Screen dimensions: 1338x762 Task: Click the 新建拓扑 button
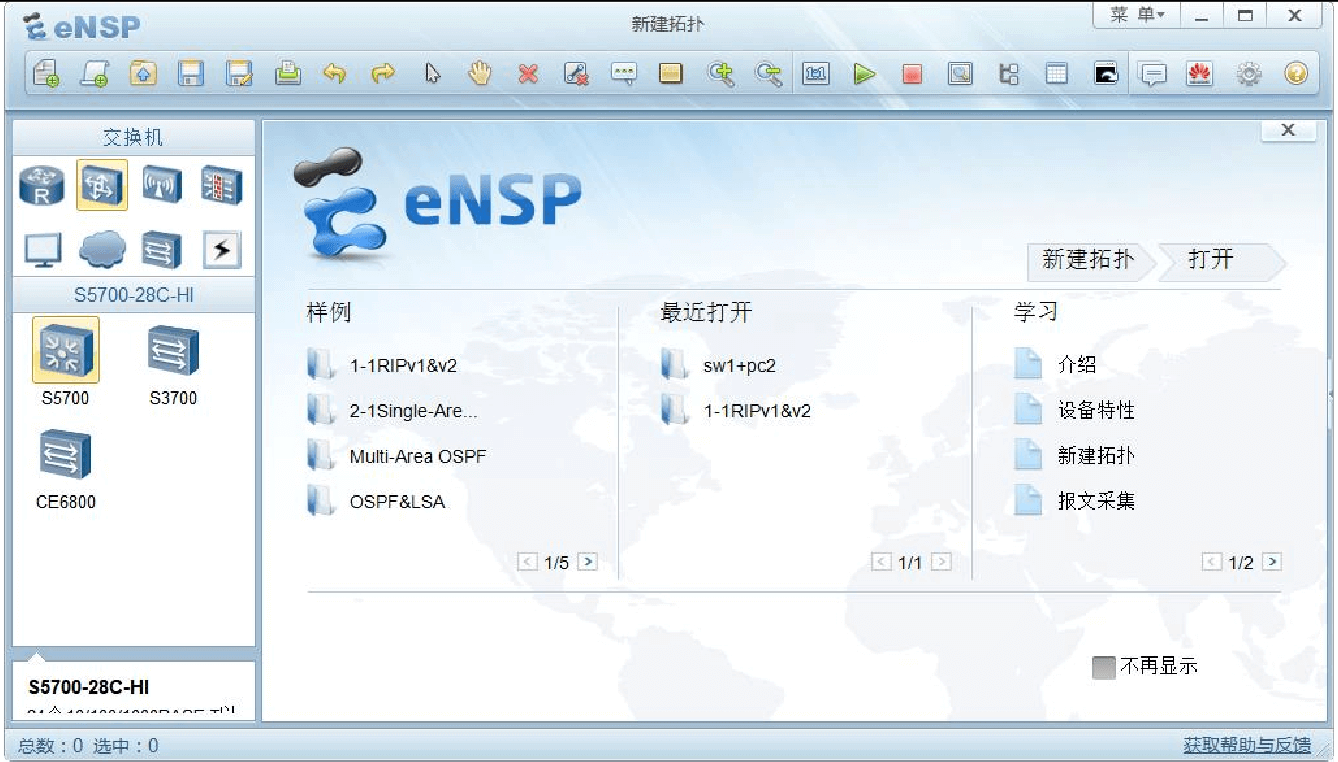point(1090,260)
